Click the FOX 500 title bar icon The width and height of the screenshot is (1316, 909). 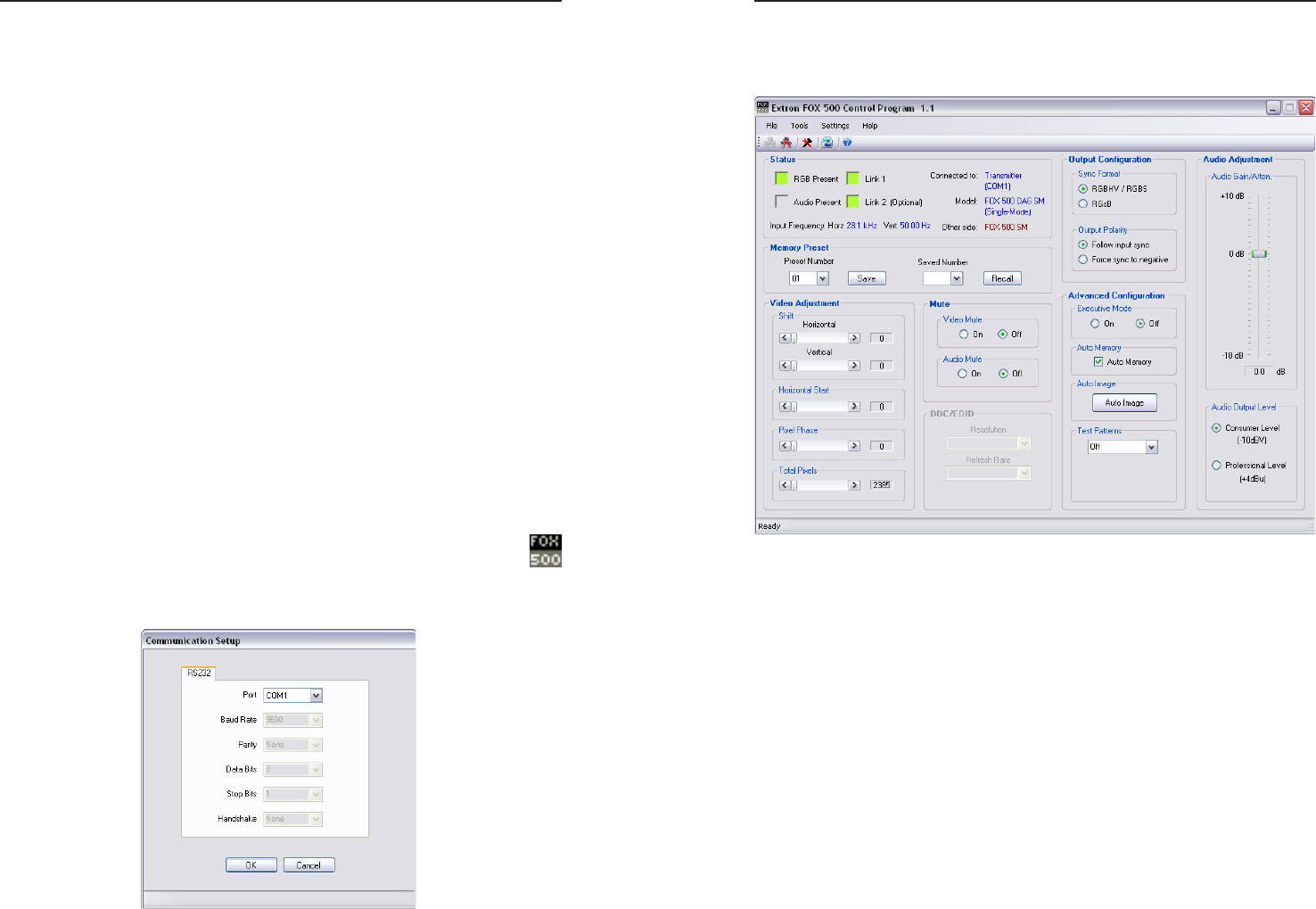pos(762,107)
